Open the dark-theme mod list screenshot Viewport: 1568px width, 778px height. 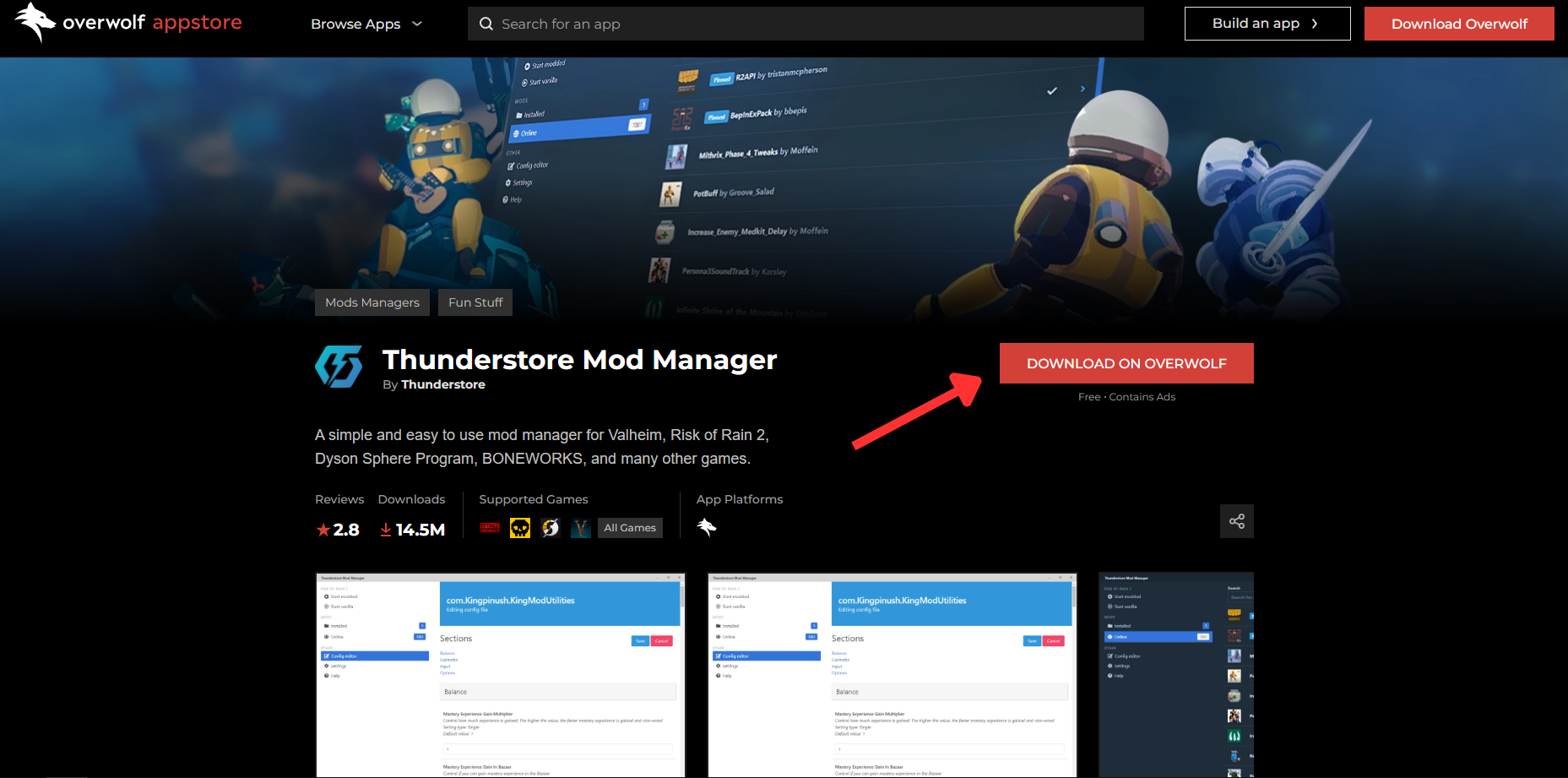coord(1176,675)
